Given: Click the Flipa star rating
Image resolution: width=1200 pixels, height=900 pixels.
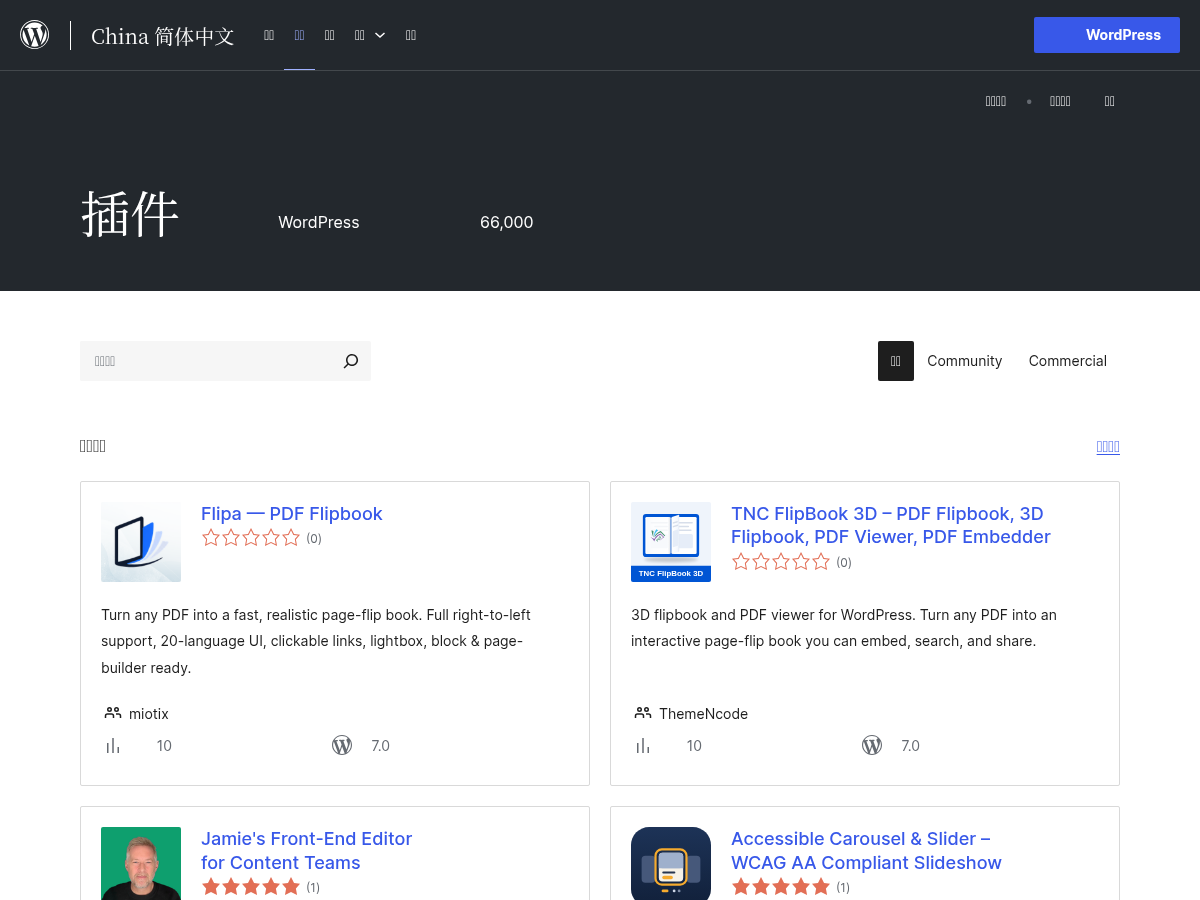Looking at the screenshot, I should tap(251, 538).
